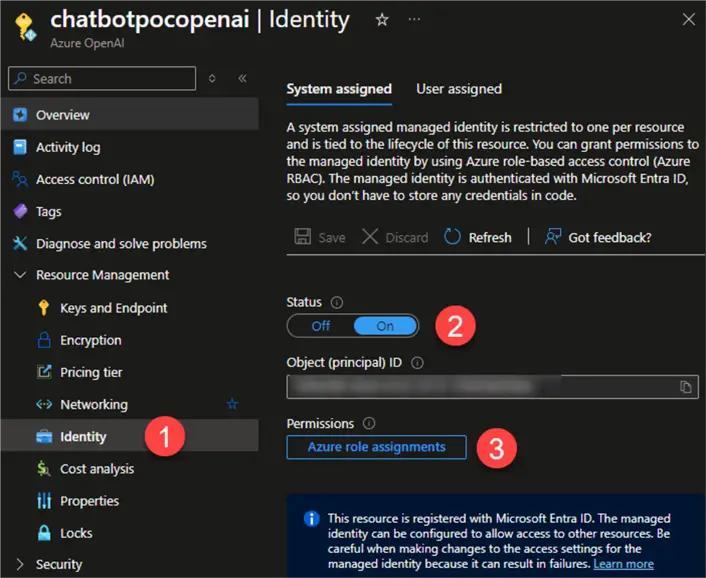706x578 pixels.
Task: Click the Tags icon in sidebar
Action: click(20, 211)
